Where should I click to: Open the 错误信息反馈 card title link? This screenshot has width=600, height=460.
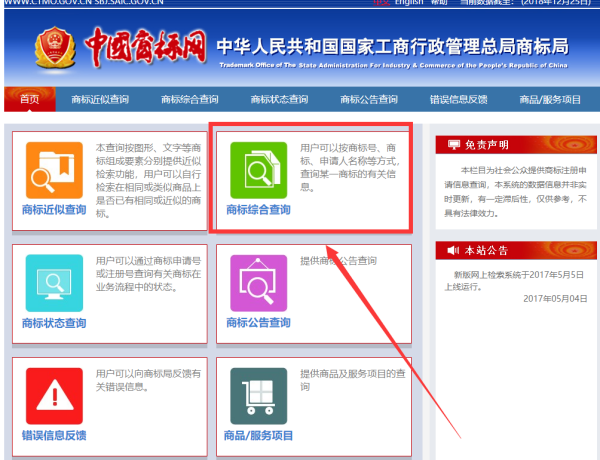[54, 436]
